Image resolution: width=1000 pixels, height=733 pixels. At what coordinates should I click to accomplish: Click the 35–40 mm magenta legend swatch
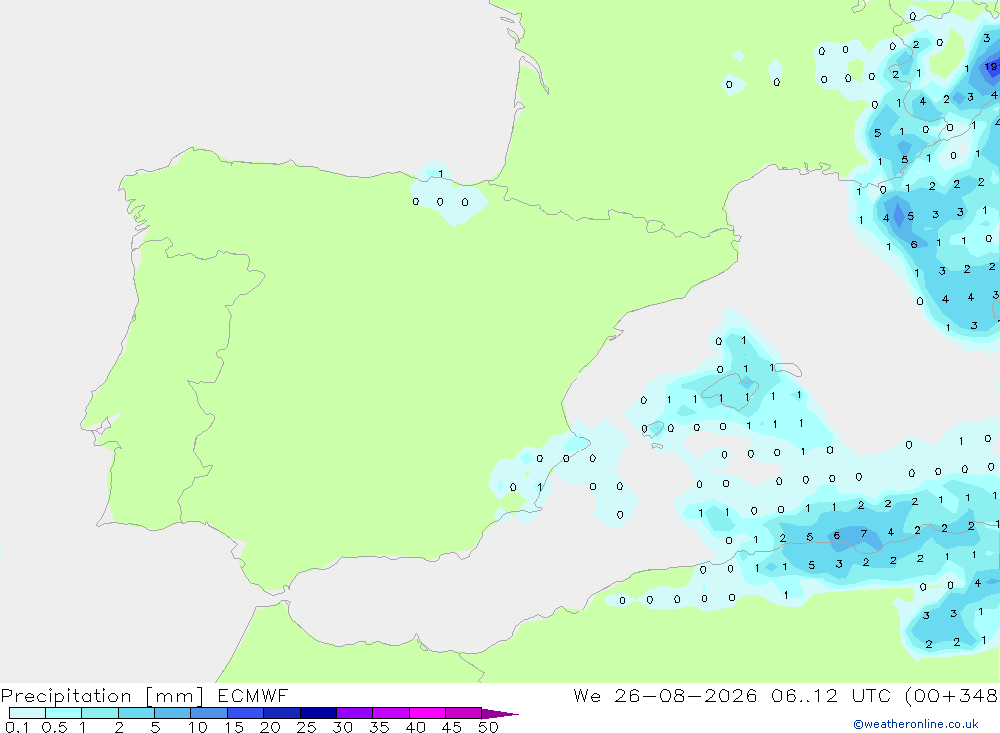tap(391, 713)
